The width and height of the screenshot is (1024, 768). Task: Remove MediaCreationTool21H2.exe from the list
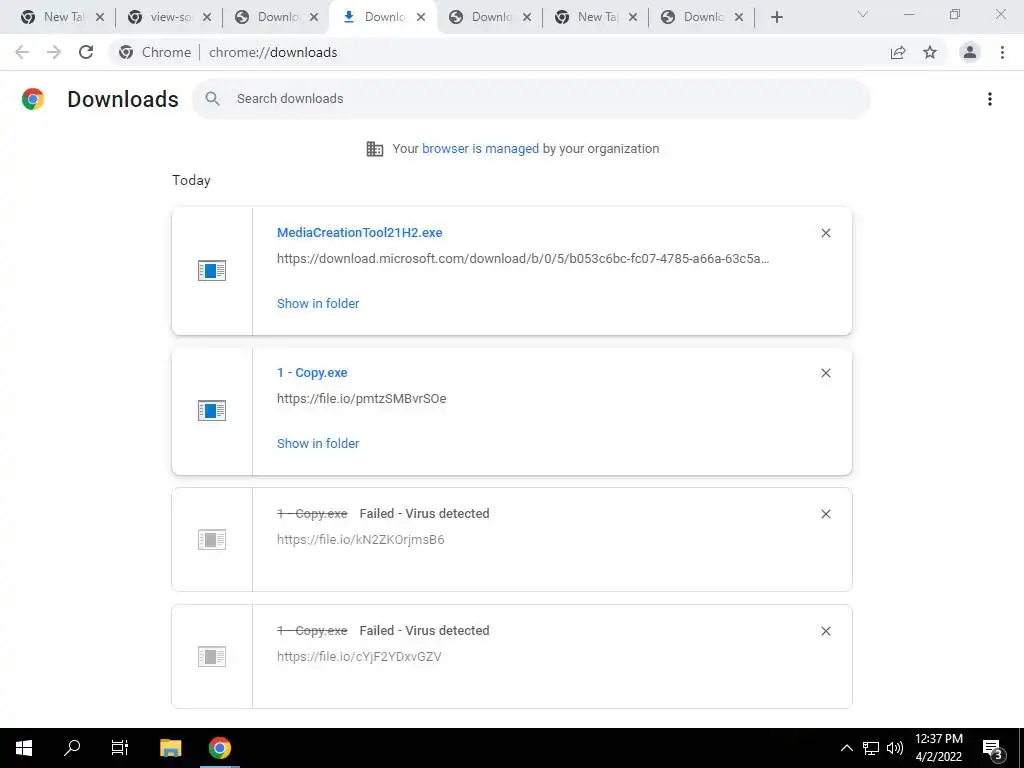point(825,233)
